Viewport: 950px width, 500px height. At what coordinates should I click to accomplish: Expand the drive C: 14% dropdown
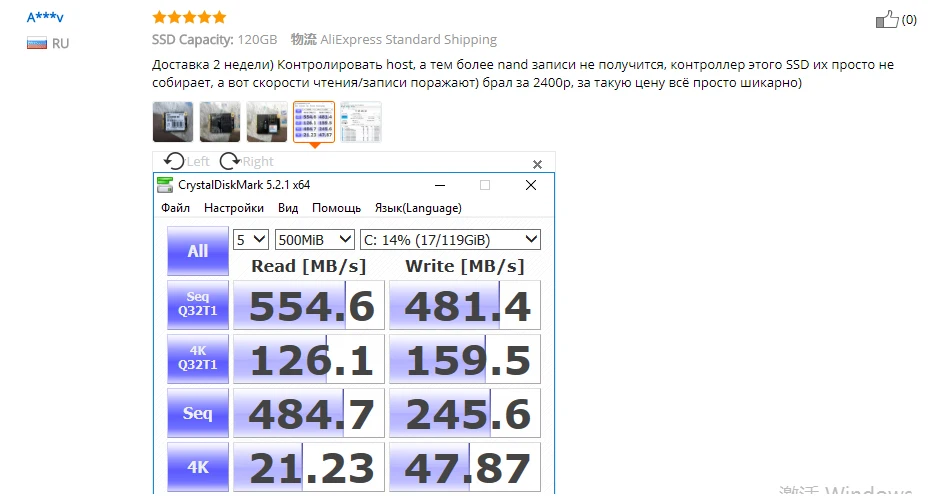pos(450,239)
